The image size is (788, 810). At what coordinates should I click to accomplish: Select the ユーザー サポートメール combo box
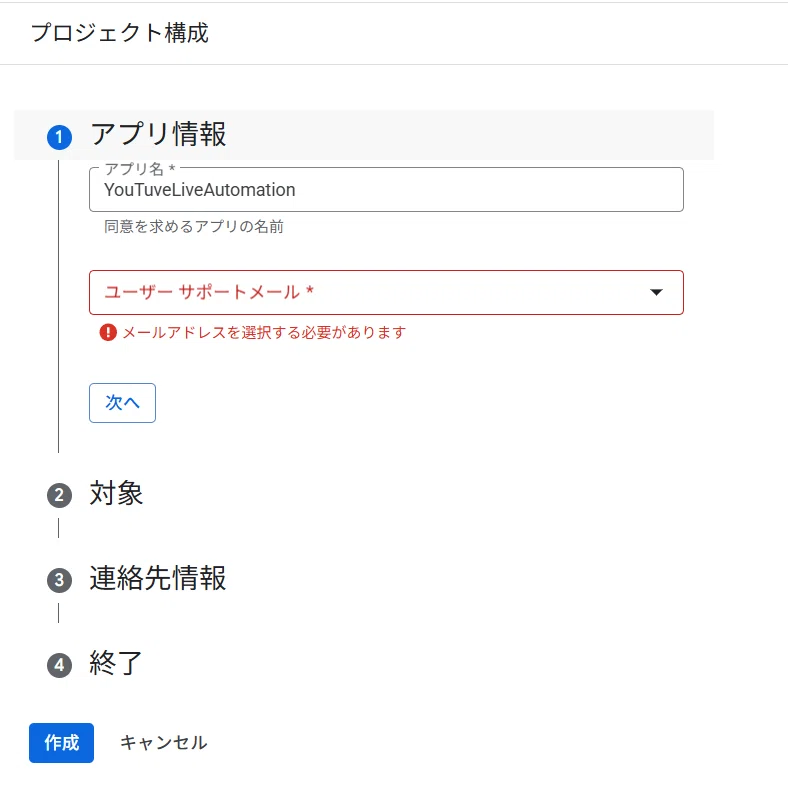[x=386, y=292]
